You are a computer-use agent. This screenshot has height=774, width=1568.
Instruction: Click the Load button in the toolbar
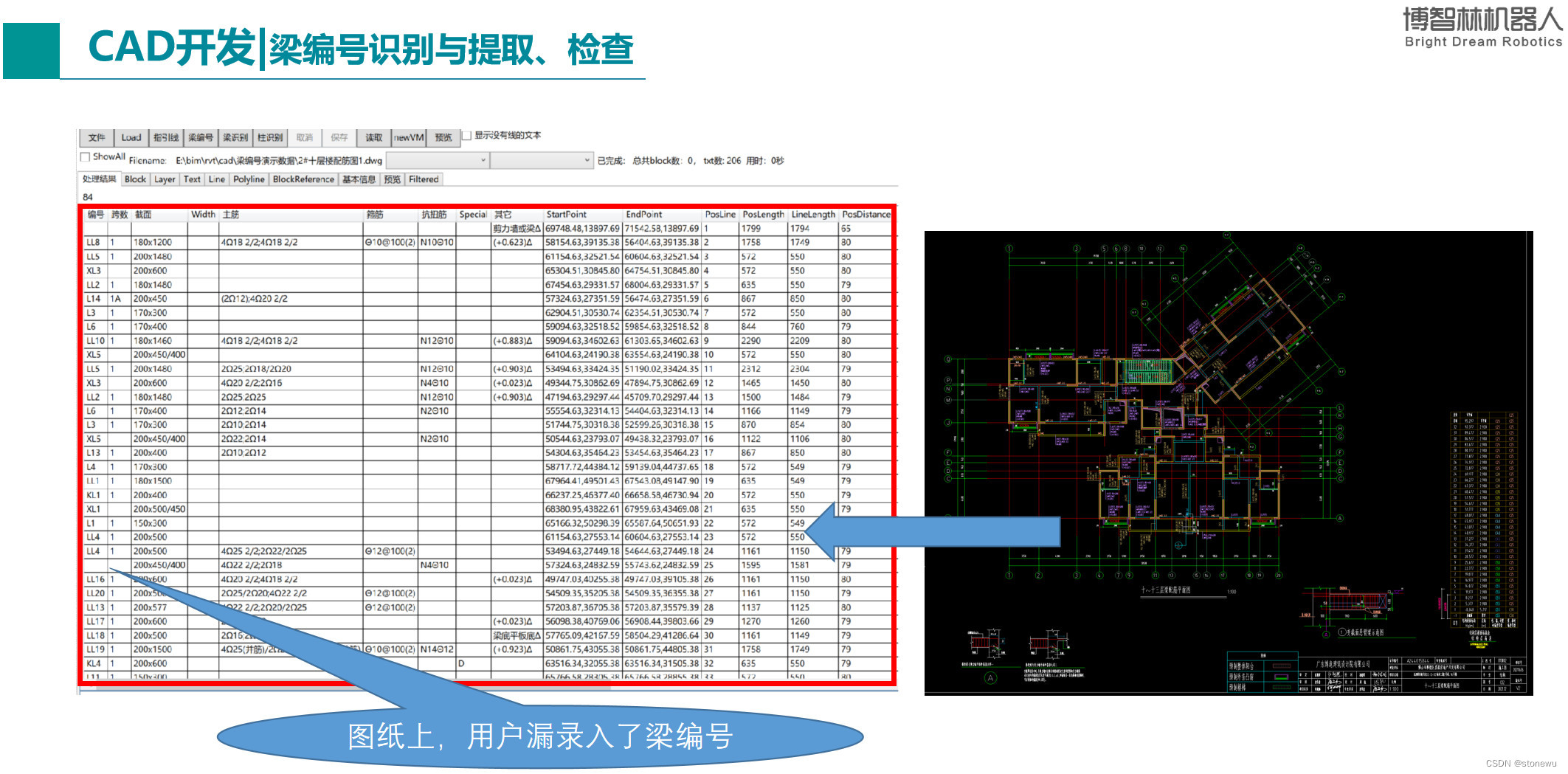(x=132, y=137)
